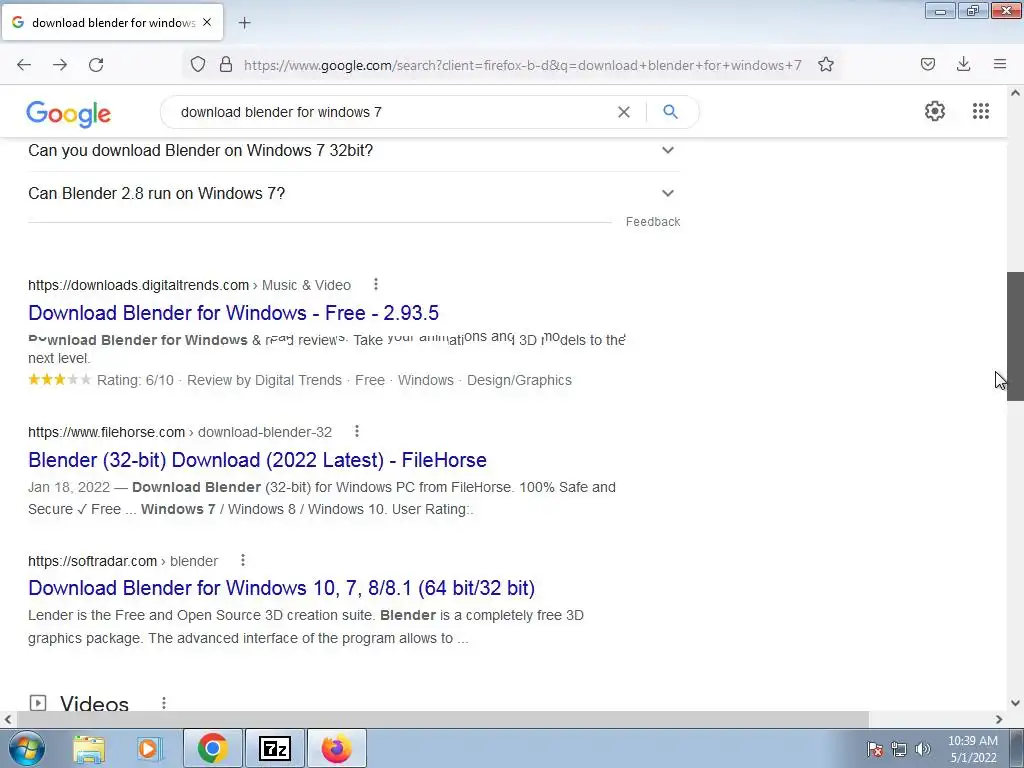Open Google quick settings gear
The height and width of the screenshot is (768, 1024).
pos(935,111)
